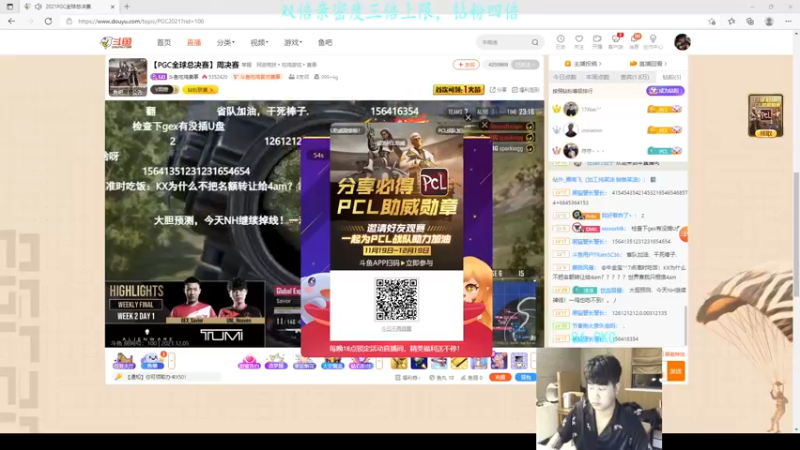The height and width of the screenshot is (450, 800).
Task: Click the user avatar in the header
Action: [x=682, y=42]
